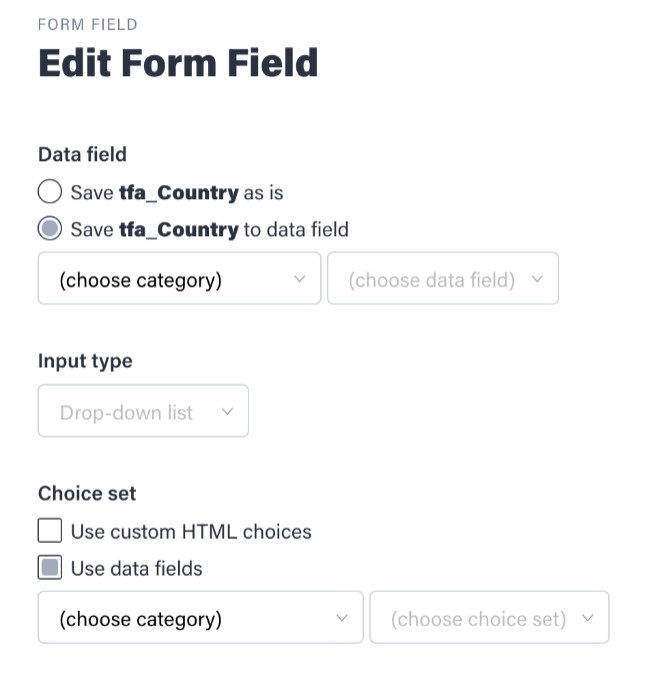
Task: Tick the "Use custom HTML choices" checkbox
Action: point(50,531)
